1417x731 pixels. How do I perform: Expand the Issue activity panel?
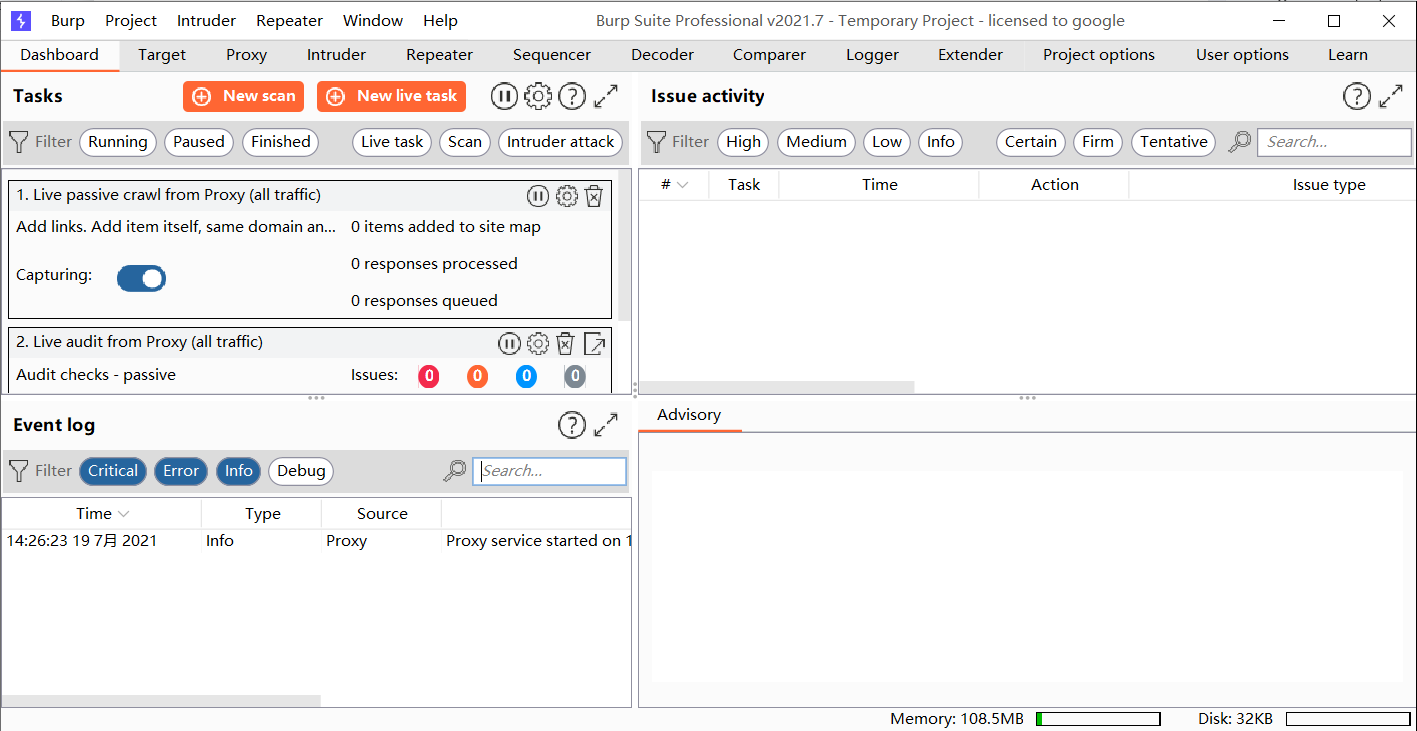click(x=1391, y=96)
